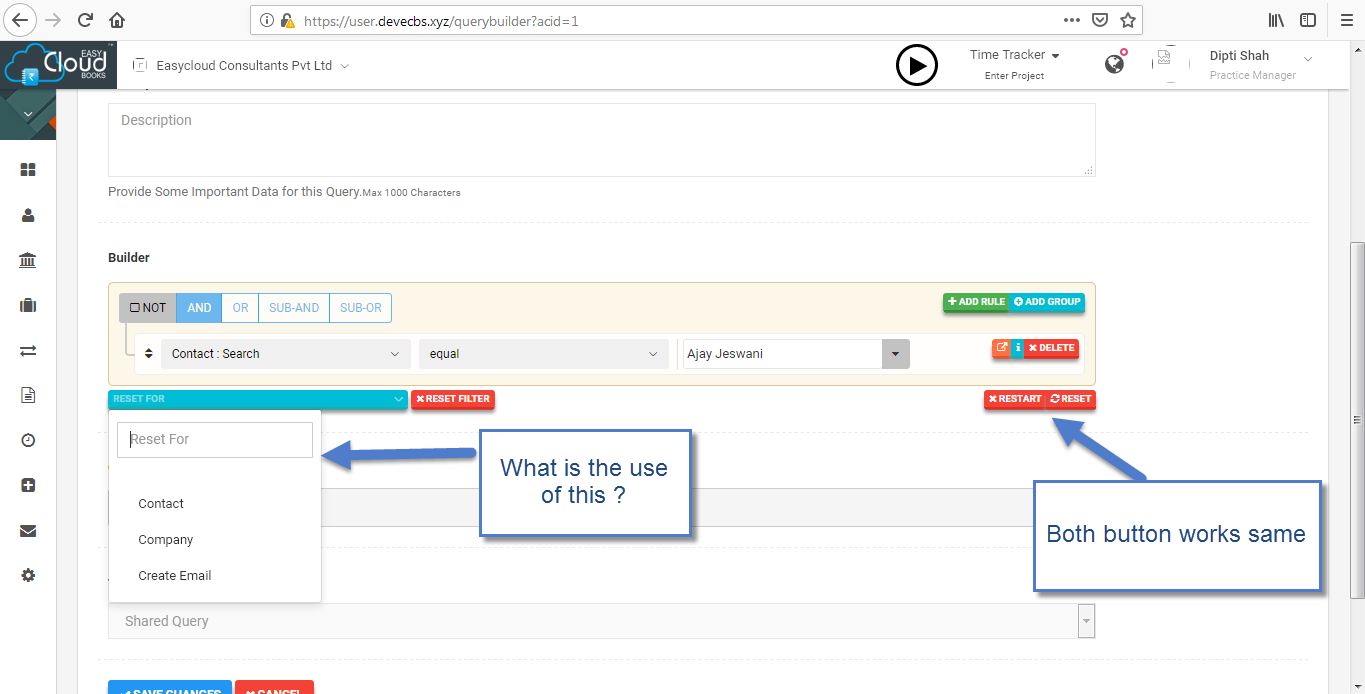Choose Contact from Reset For list
The width and height of the screenshot is (1365, 694).
pyautogui.click(x=161, y=504)
